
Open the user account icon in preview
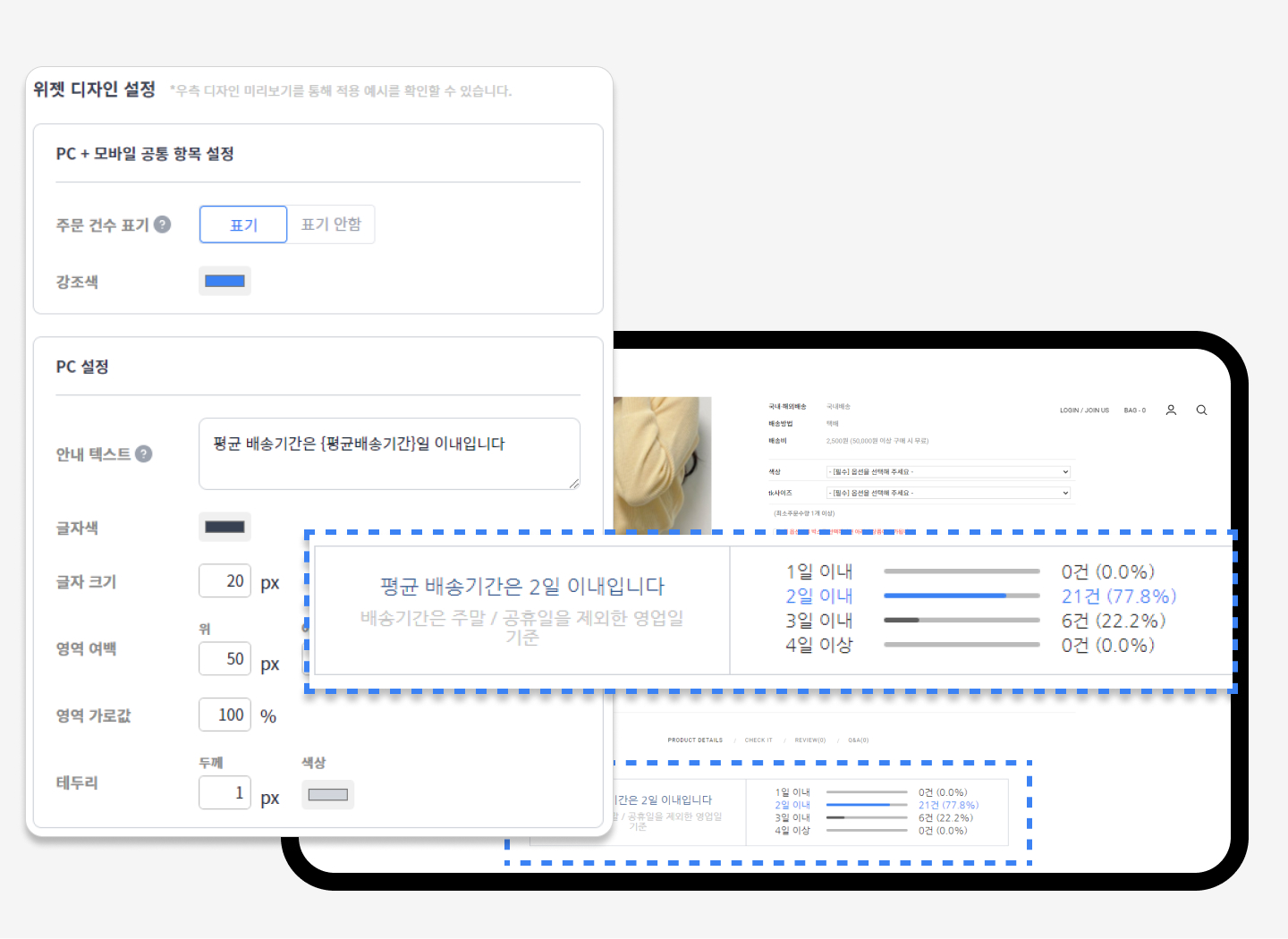tap(1171, 410)
